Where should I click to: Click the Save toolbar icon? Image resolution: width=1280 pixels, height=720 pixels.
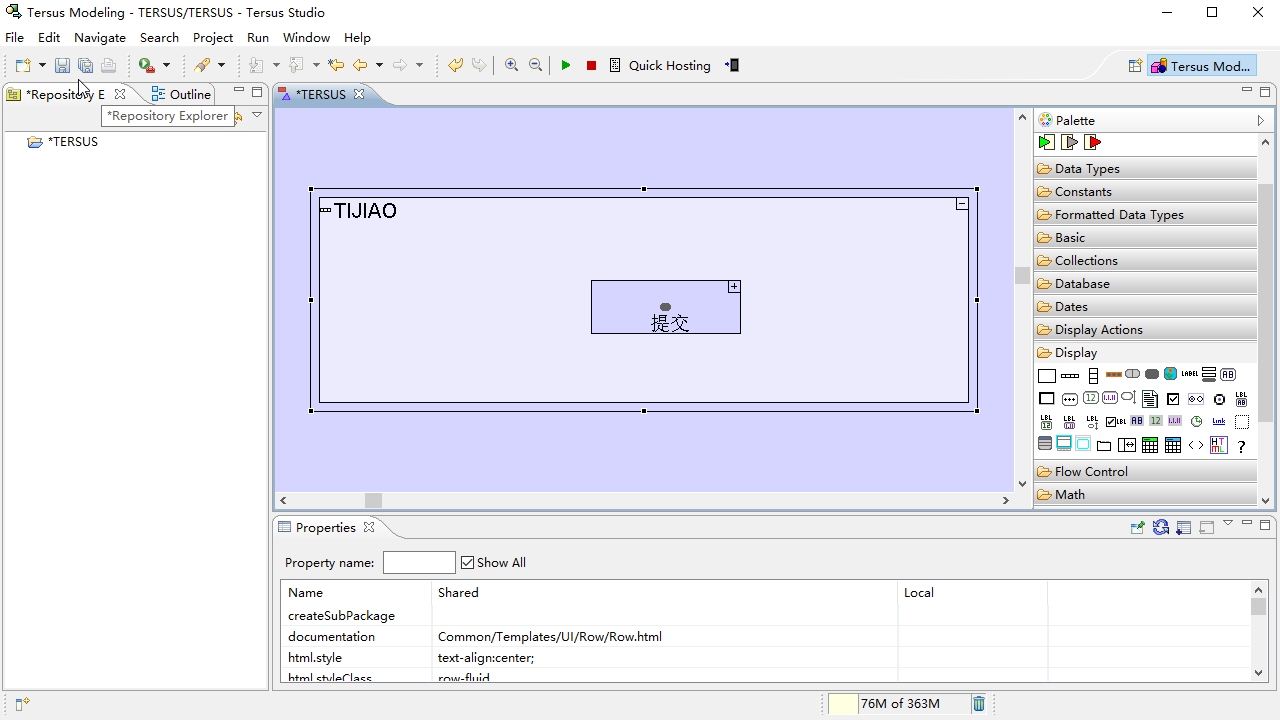tap(62, 65)
